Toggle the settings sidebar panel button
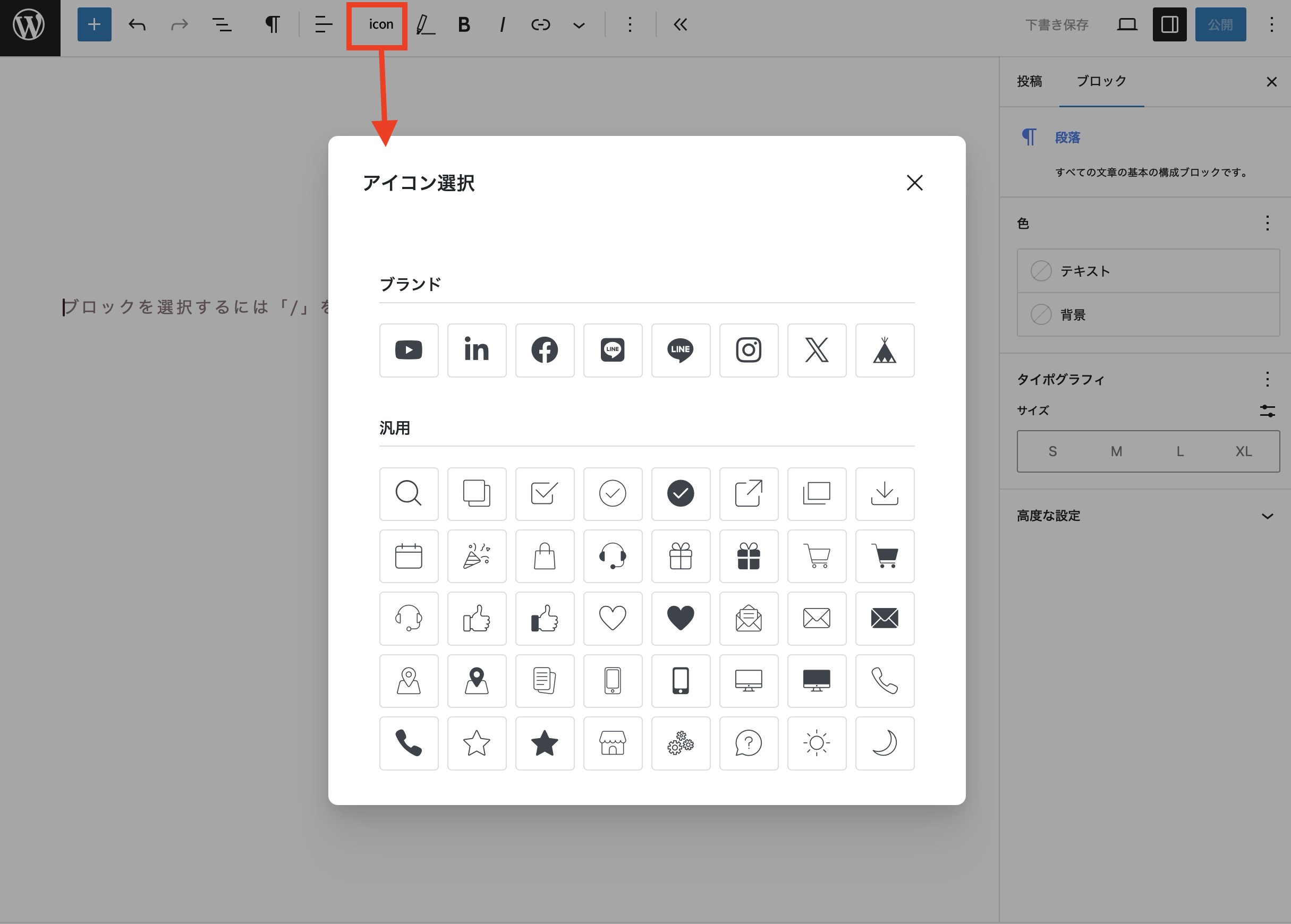Image resolution: width=1291 pixels, height=924 pixels. (x=1169, y=24)
